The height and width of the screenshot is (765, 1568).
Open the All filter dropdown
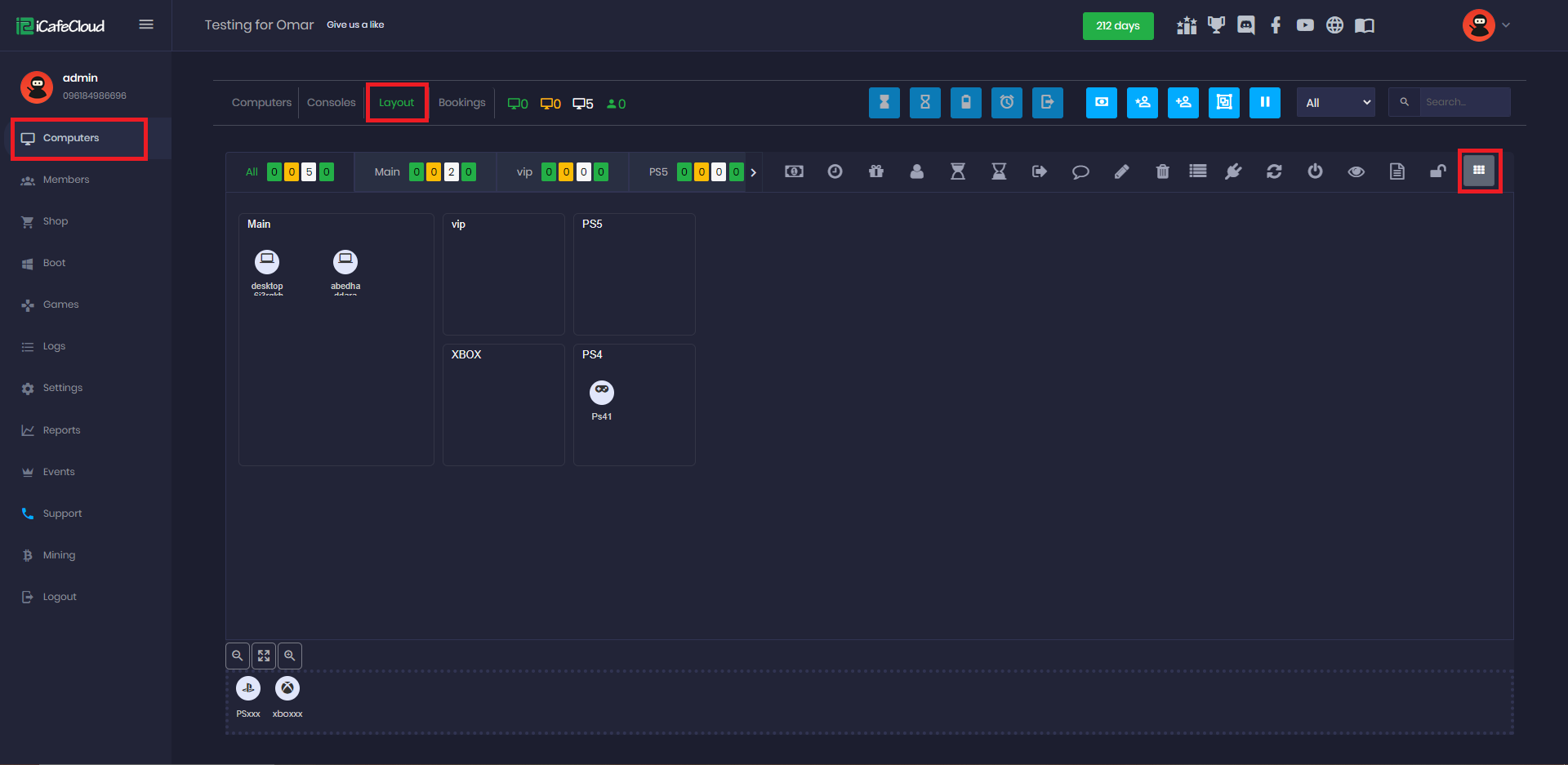pos(1336,103)
